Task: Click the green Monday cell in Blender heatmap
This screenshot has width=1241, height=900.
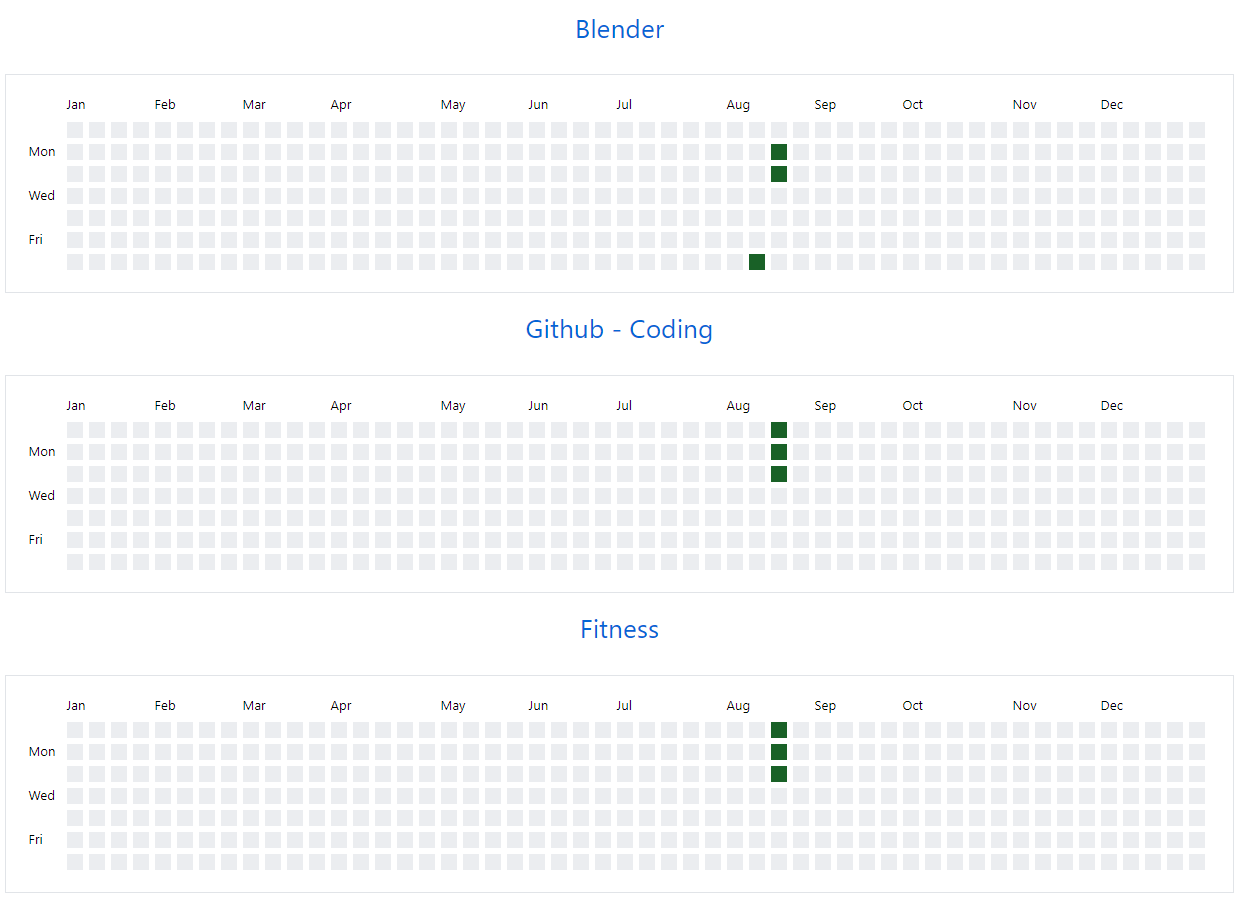Action: pyautogui.click(x=779, y=152)
